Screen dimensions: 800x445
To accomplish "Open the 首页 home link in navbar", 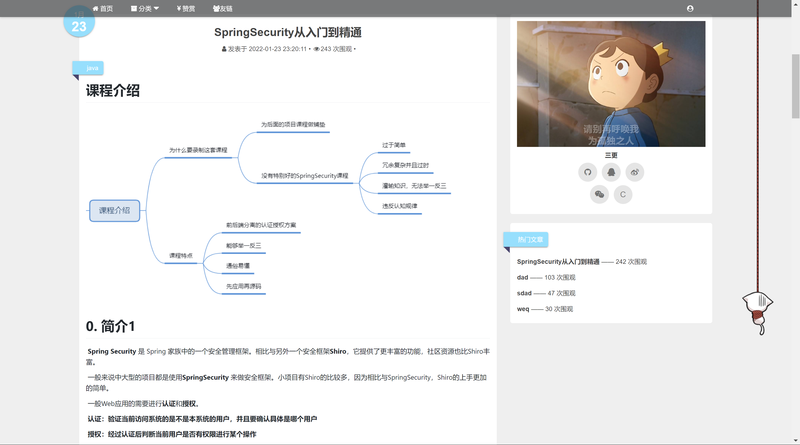I will click(103, 8).
